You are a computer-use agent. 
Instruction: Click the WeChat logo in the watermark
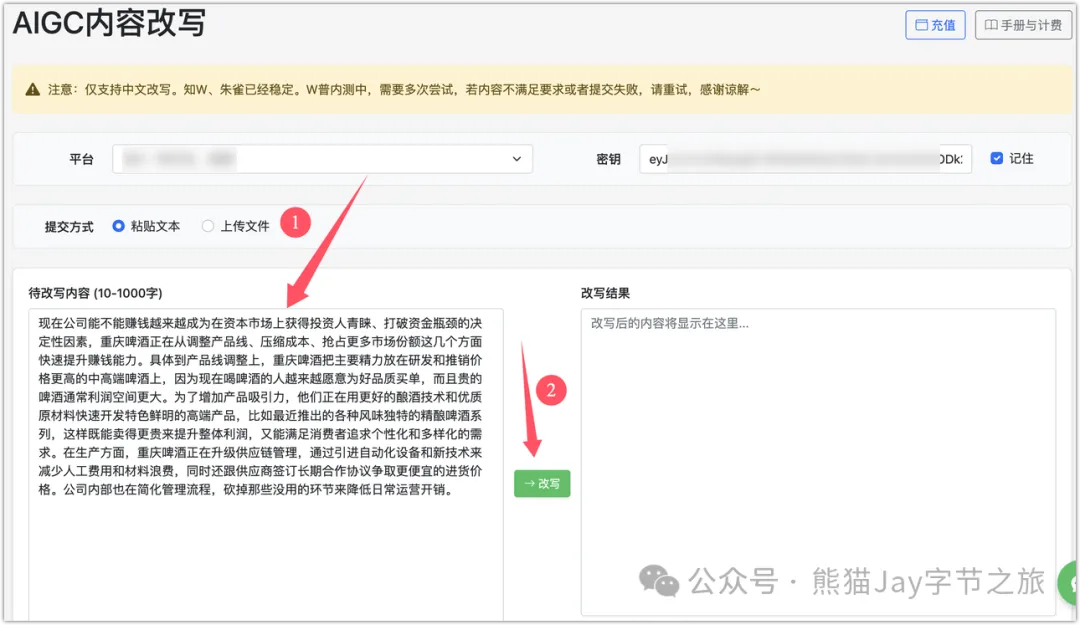point(658,580)
